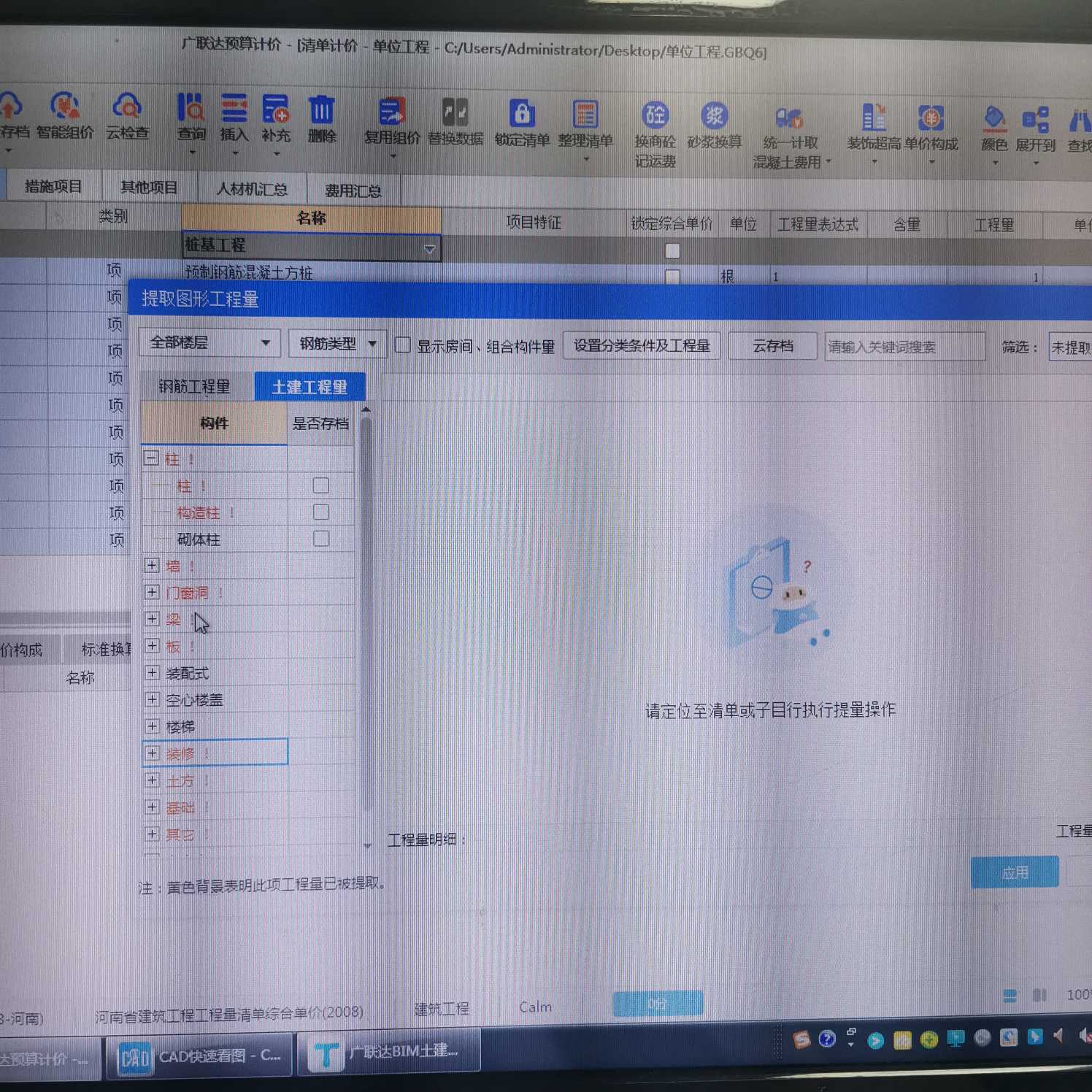Switch to the 钢筋工程量 tab
Image resolution: width=1092 pixels, height=1092 pixels.
[194, 386]
